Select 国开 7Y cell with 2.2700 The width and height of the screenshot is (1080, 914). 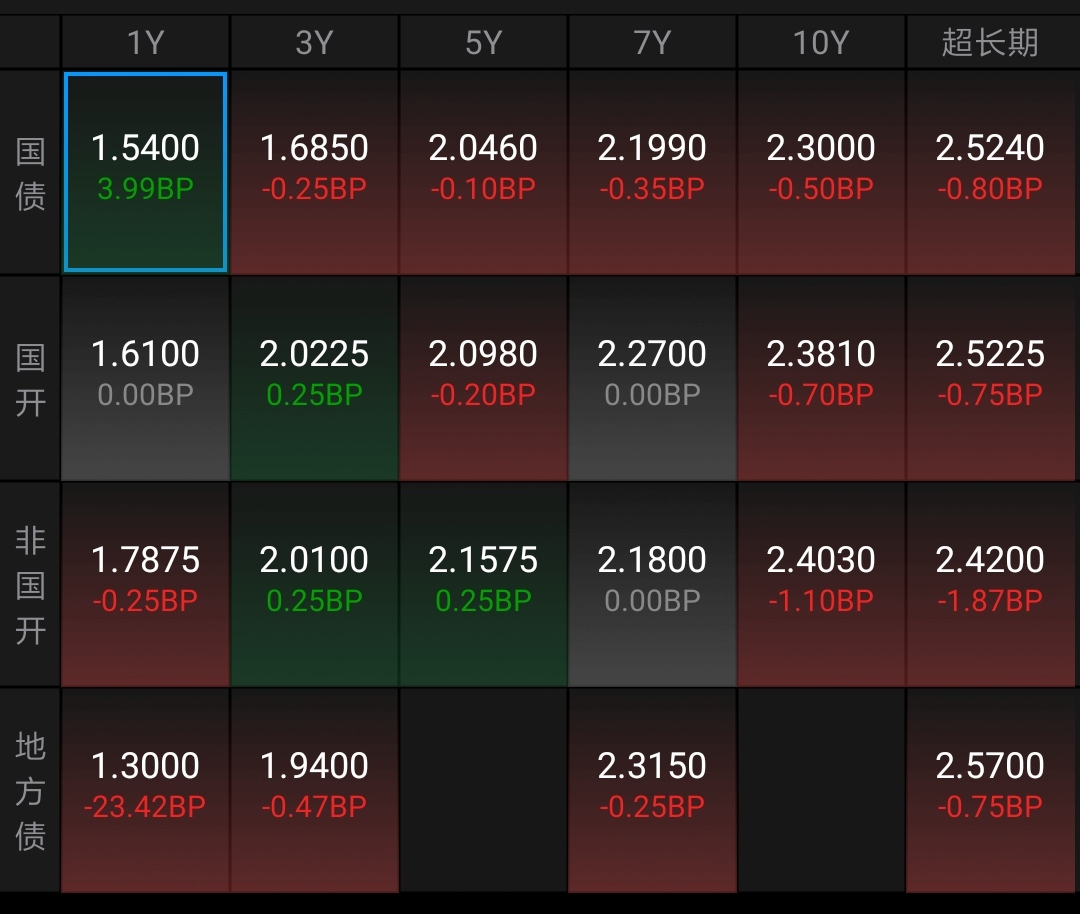point(652,378)
